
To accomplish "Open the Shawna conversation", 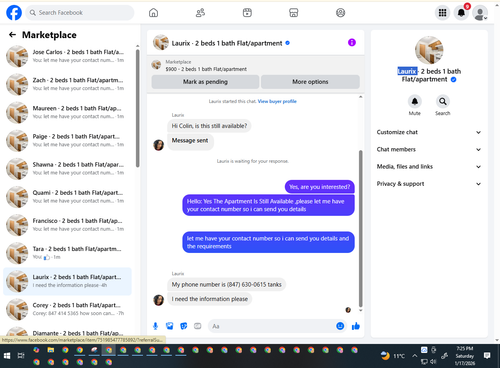I will click(68, 169).
